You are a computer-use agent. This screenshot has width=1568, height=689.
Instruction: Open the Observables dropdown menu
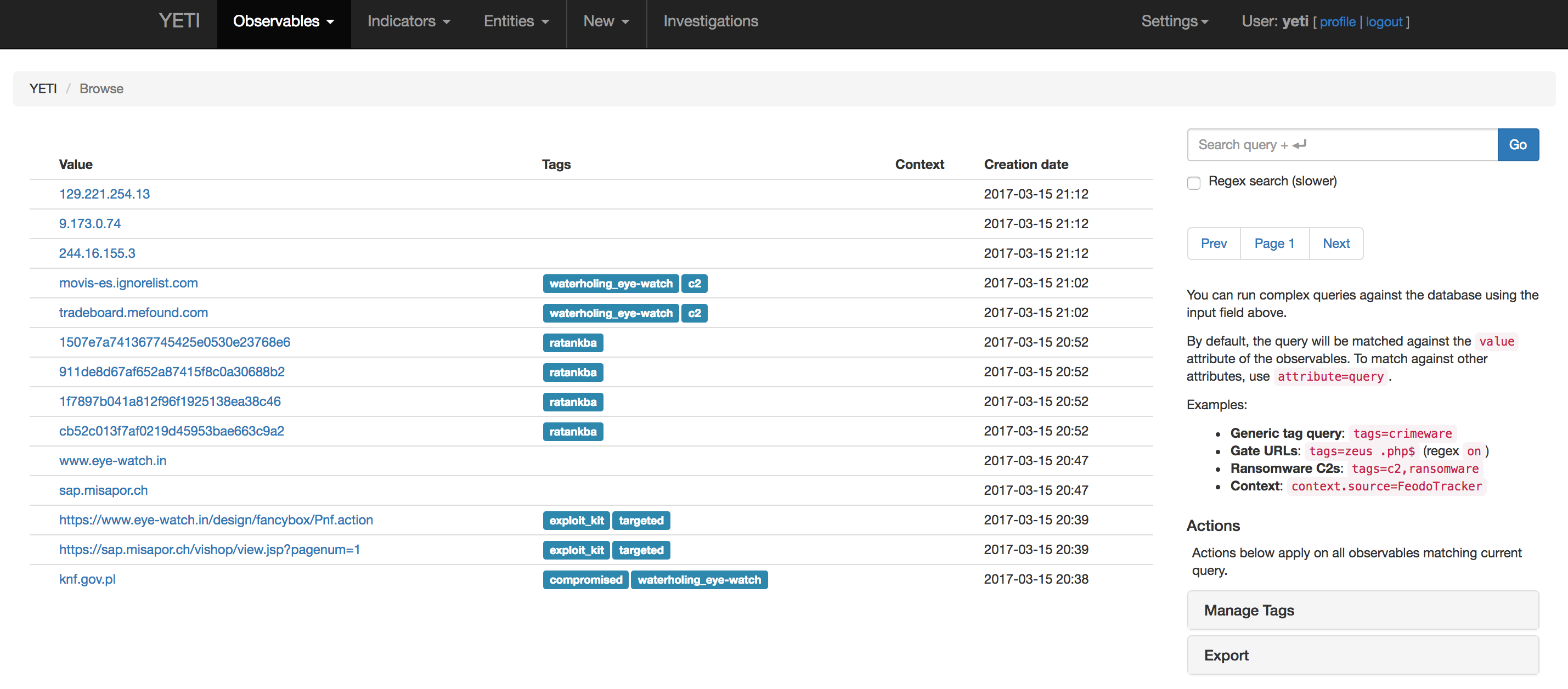[284, 21]
